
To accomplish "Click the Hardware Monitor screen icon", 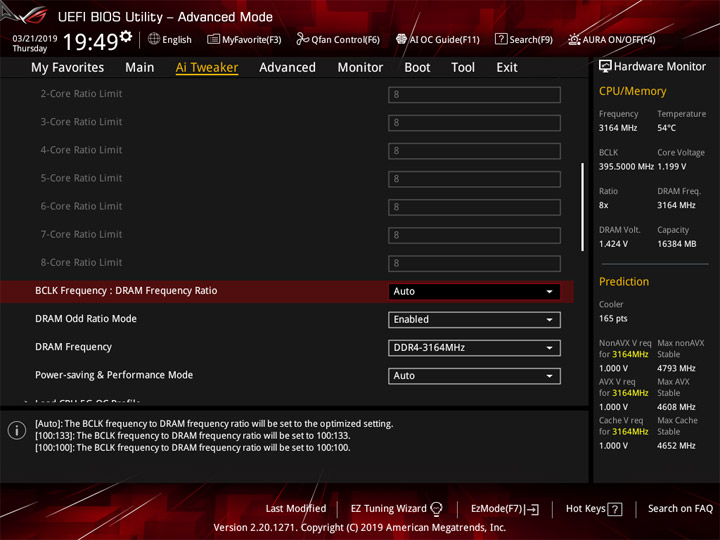I will click(x=605, y=66).
